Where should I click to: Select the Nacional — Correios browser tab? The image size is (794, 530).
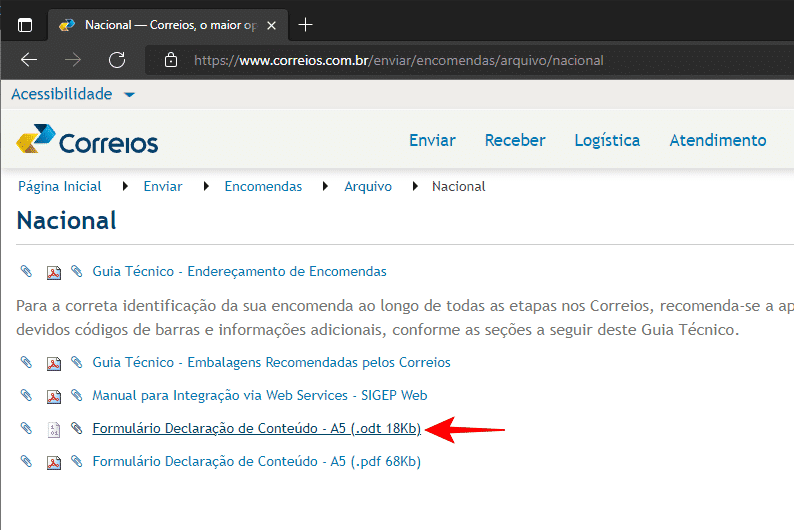point(167,25)
